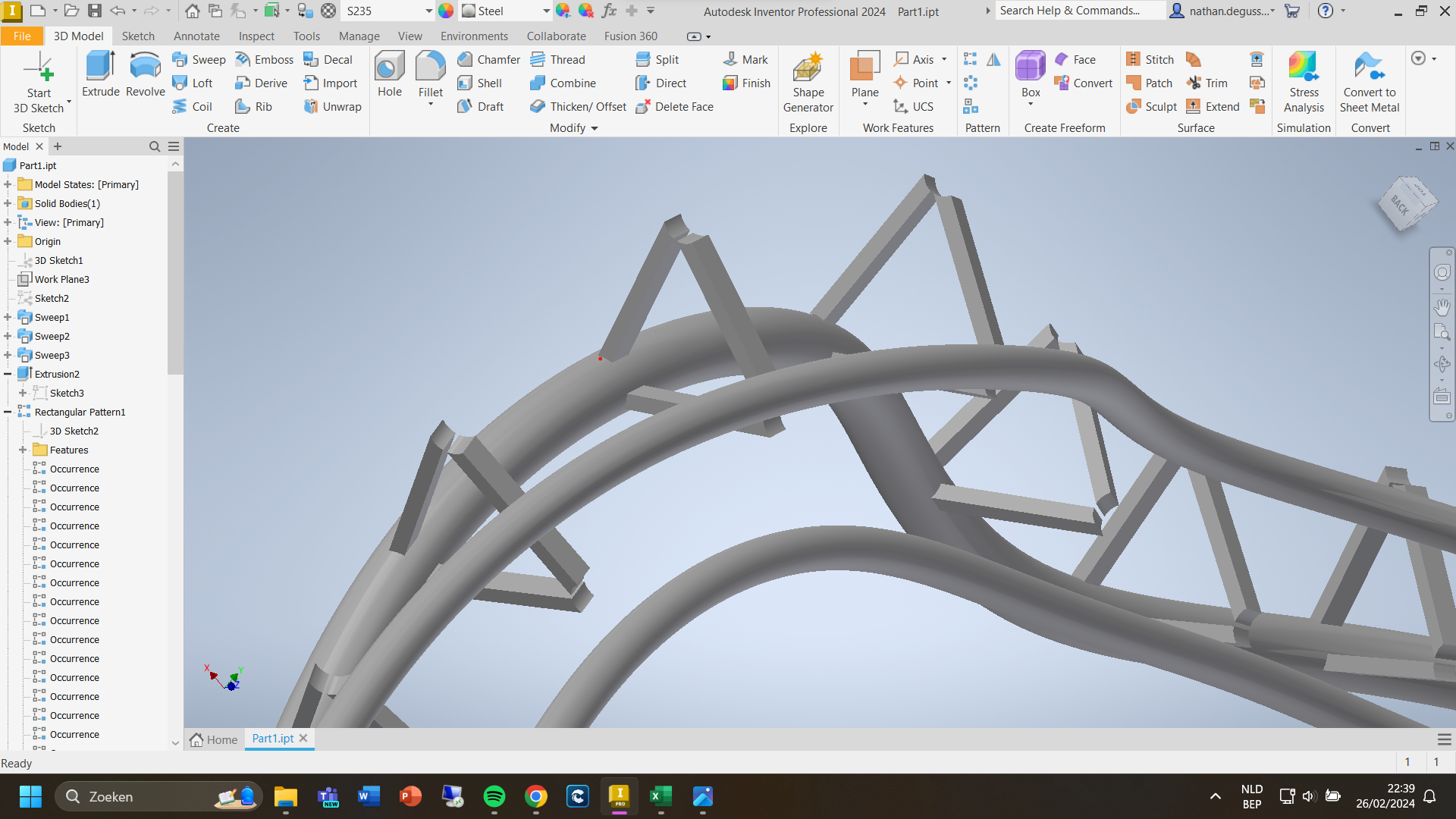
Task: Open the File menu
Action: tap(22, 36)
